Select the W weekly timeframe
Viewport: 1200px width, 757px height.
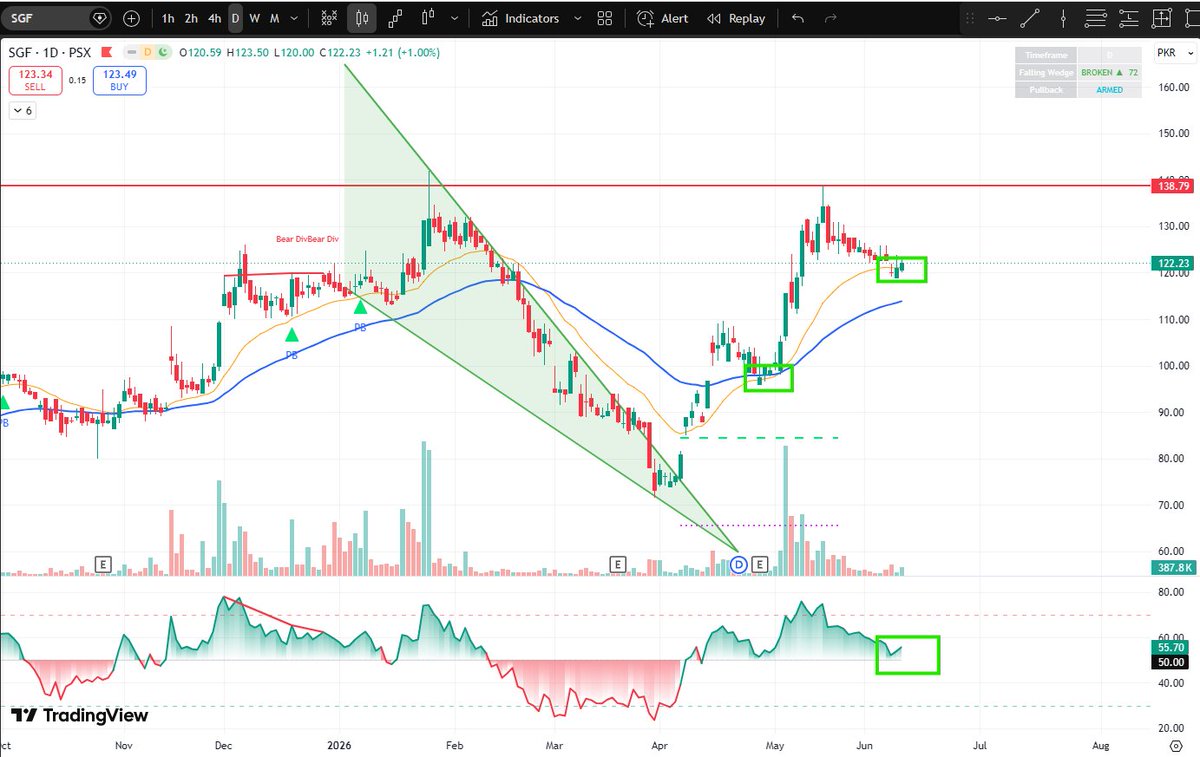(255, 18)
